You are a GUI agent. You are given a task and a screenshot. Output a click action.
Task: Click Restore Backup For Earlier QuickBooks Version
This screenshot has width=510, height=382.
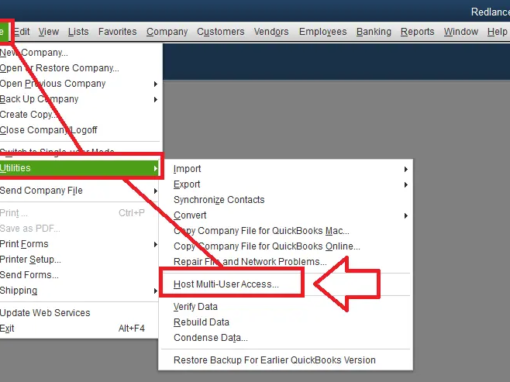pyautogui.click(x=274, y=360)
